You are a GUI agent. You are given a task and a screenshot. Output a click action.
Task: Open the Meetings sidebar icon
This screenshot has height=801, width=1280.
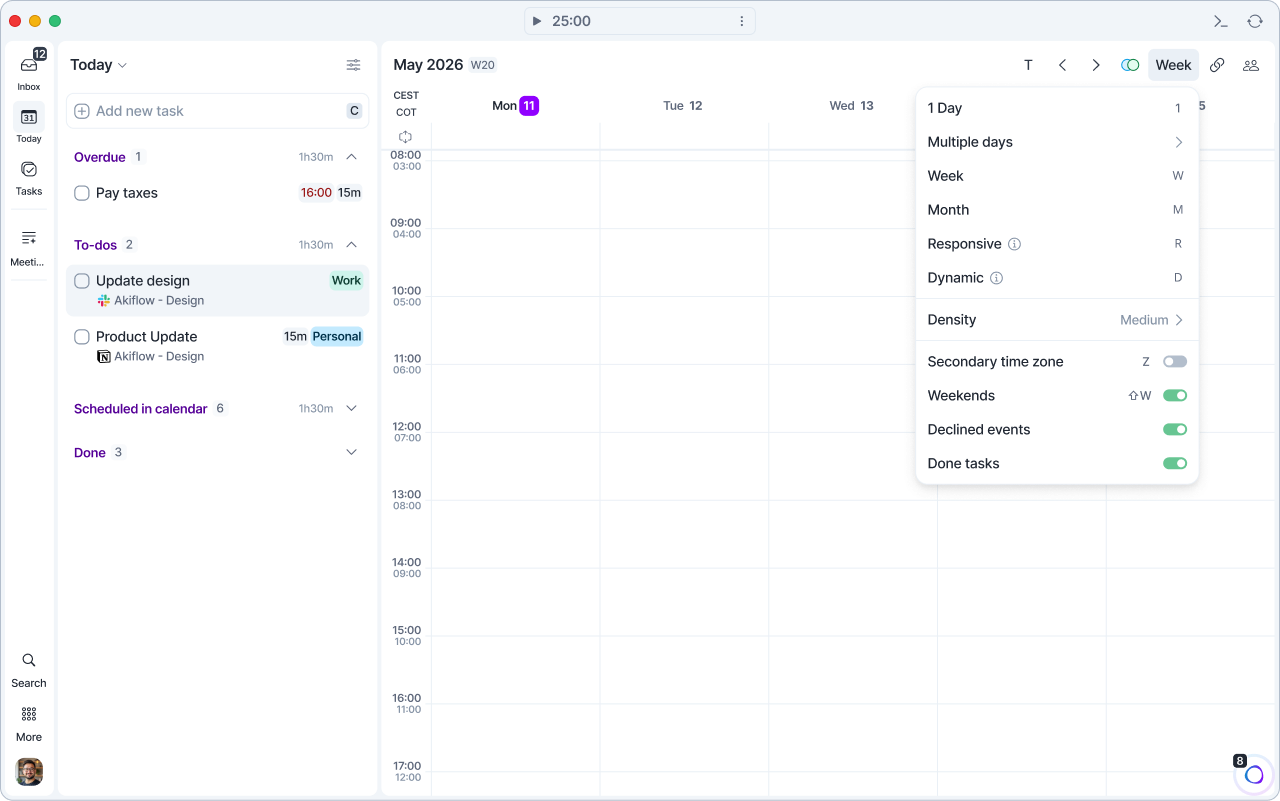click(29, 246)
